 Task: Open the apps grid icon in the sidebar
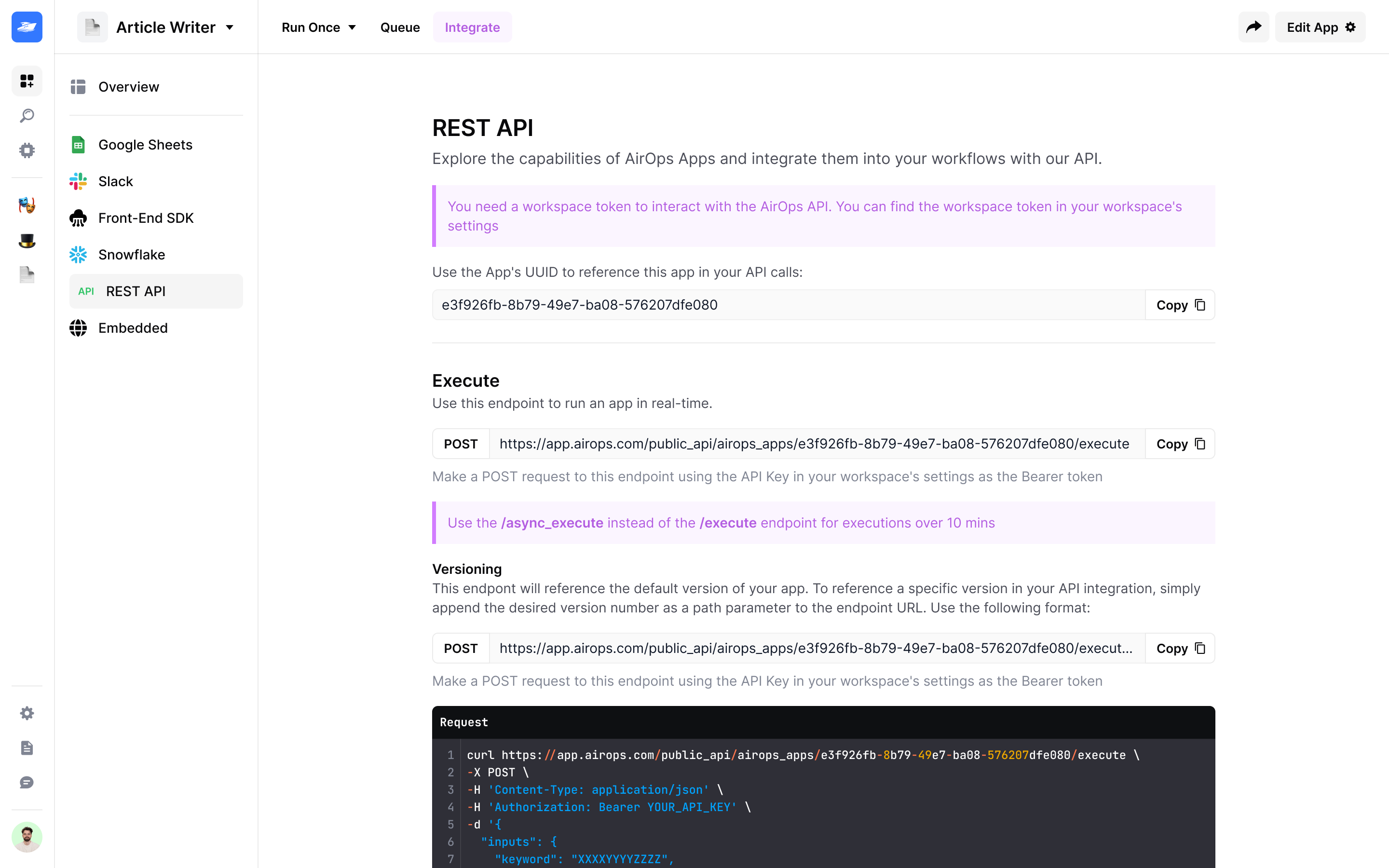click(x=27, y=81)
